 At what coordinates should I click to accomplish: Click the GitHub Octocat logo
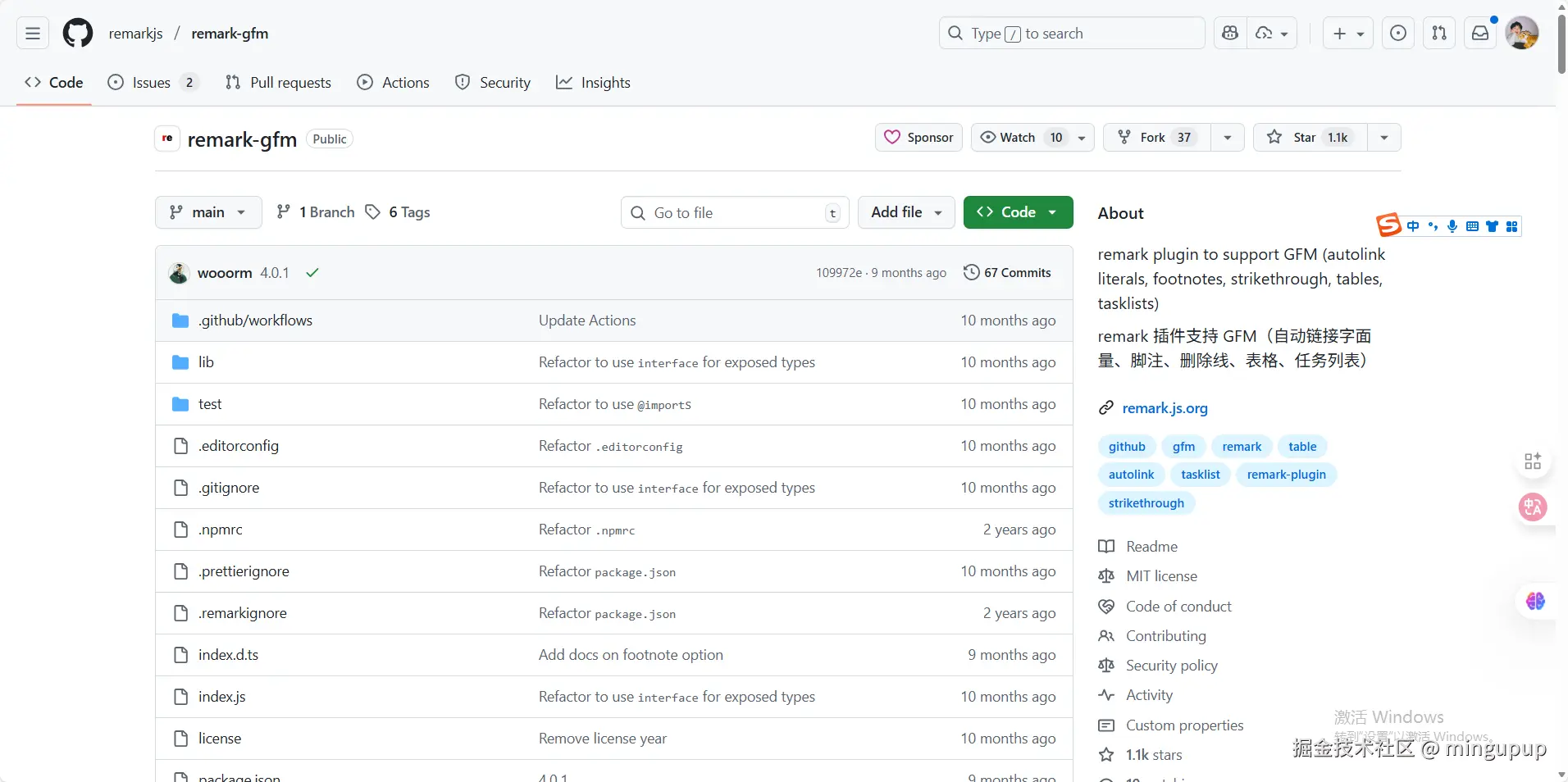tap(78, 34)
